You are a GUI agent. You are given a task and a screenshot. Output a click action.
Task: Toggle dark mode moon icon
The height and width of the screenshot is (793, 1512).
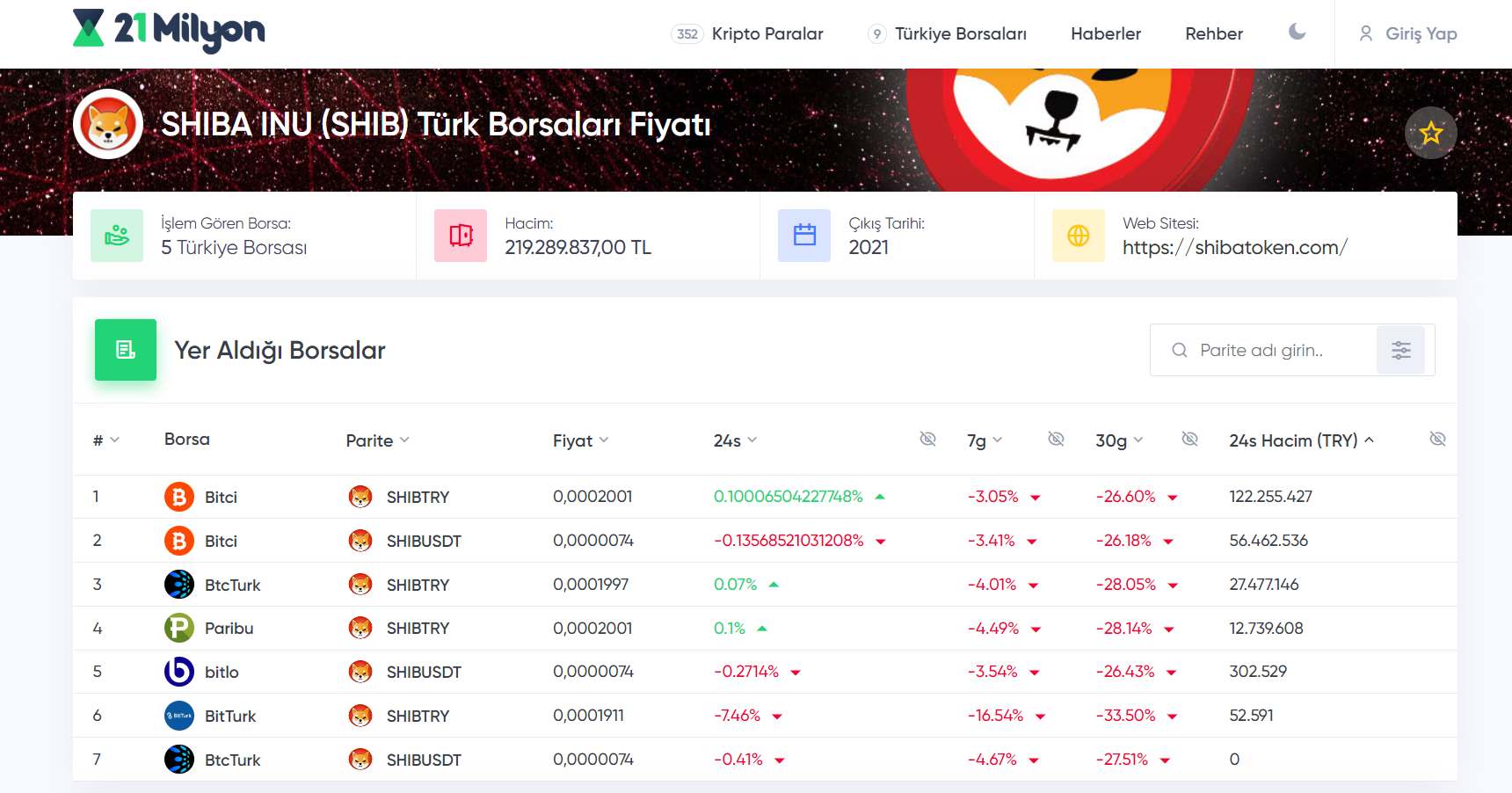1297,33
